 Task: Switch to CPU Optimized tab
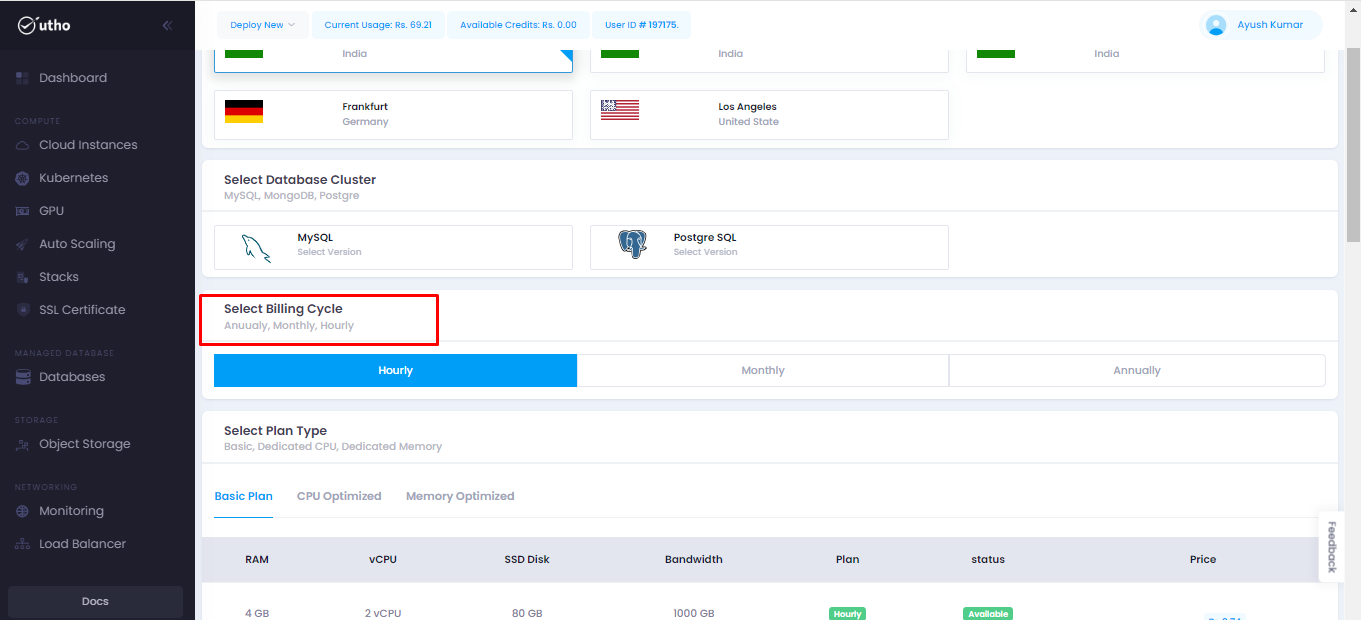coord(339,496)
